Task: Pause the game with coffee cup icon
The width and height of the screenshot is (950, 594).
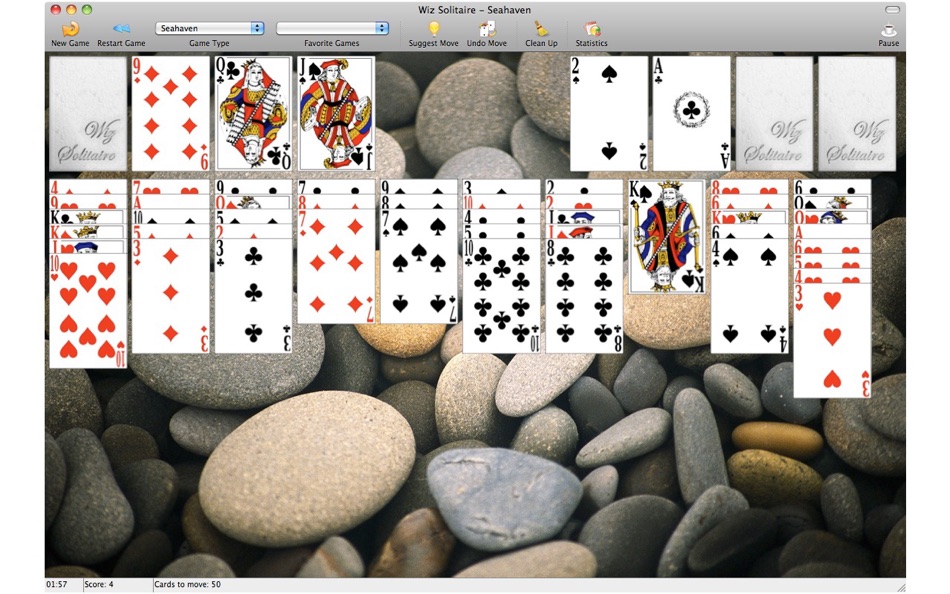Action: pyautogui.click(x=888, y=30)
